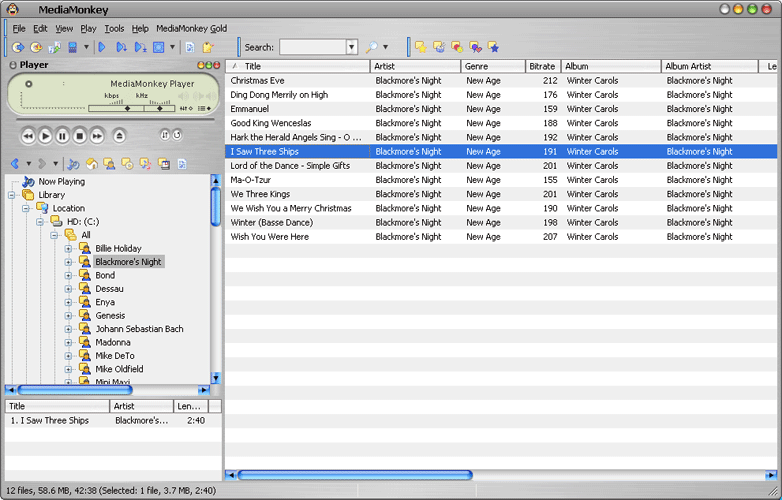This screenshot has height=500, width=782.
Task: Open the dropdown beside the magnifier icon
Action: point(386,47)
